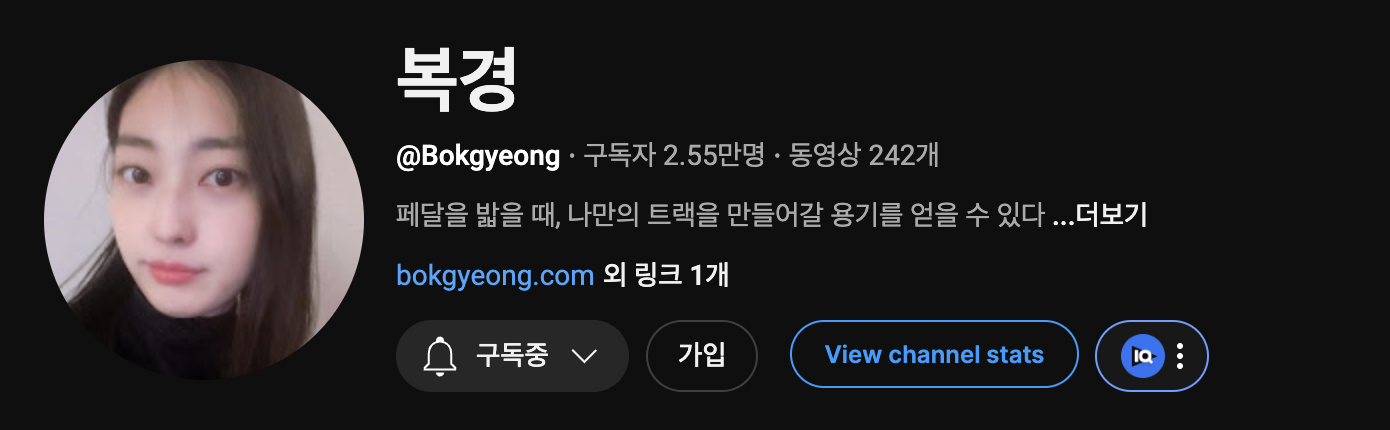Click the 2.55만명 number

click(x=714, y=156)
